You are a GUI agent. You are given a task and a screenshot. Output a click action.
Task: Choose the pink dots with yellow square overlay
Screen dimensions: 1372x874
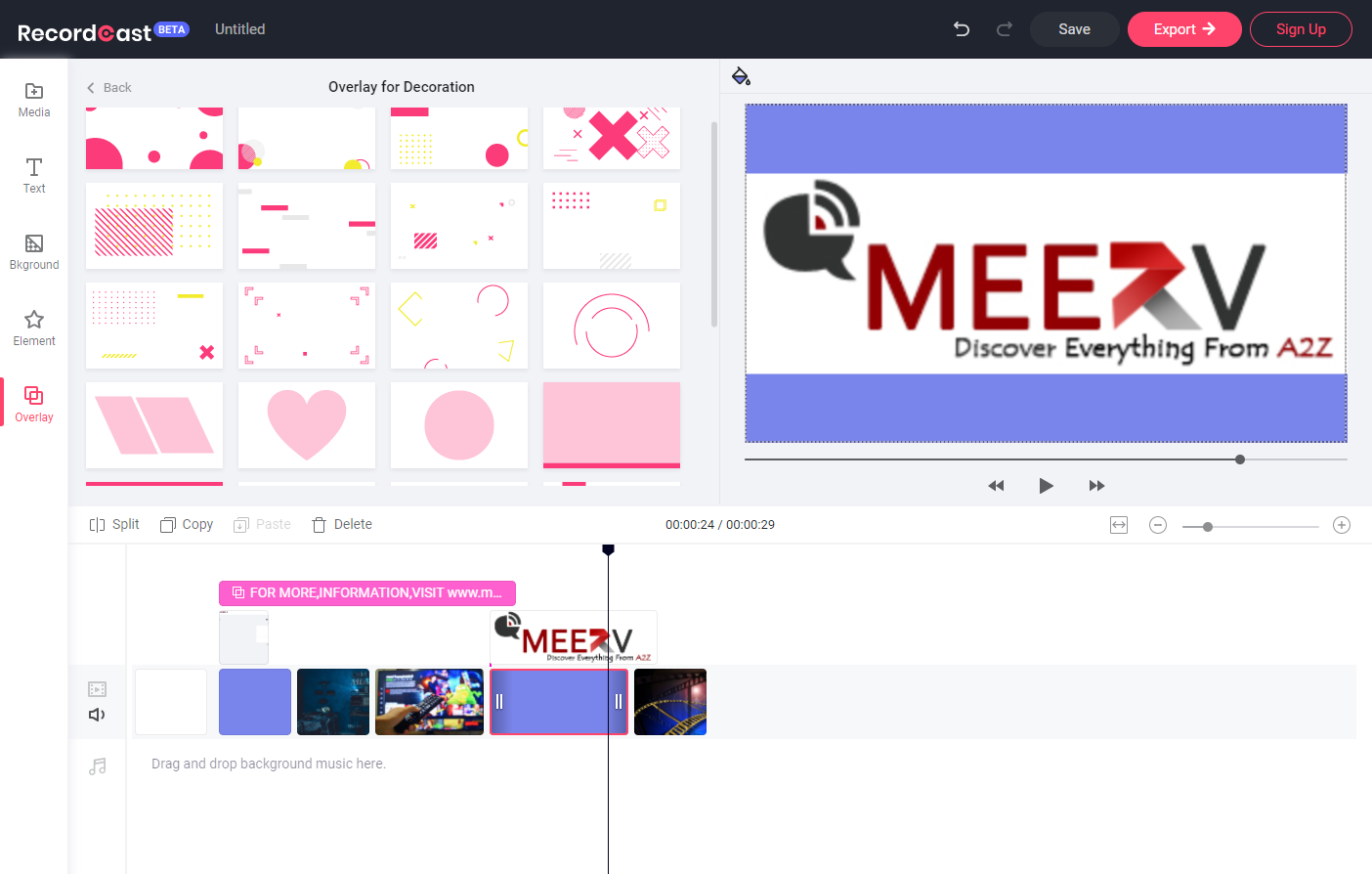coord(612,226)
